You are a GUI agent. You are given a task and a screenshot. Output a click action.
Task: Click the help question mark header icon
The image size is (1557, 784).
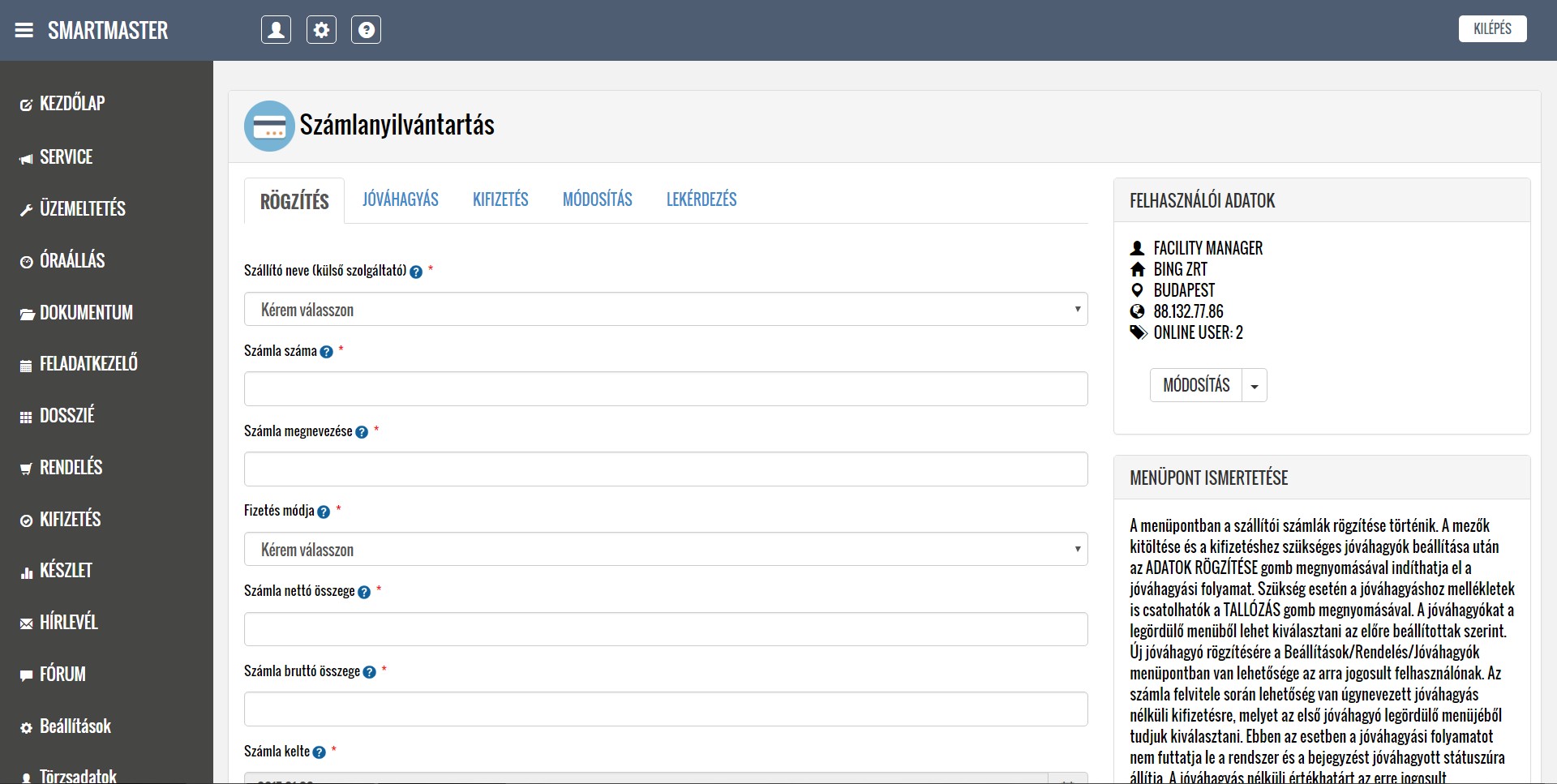pyautogui.click(x=366, y=30)
